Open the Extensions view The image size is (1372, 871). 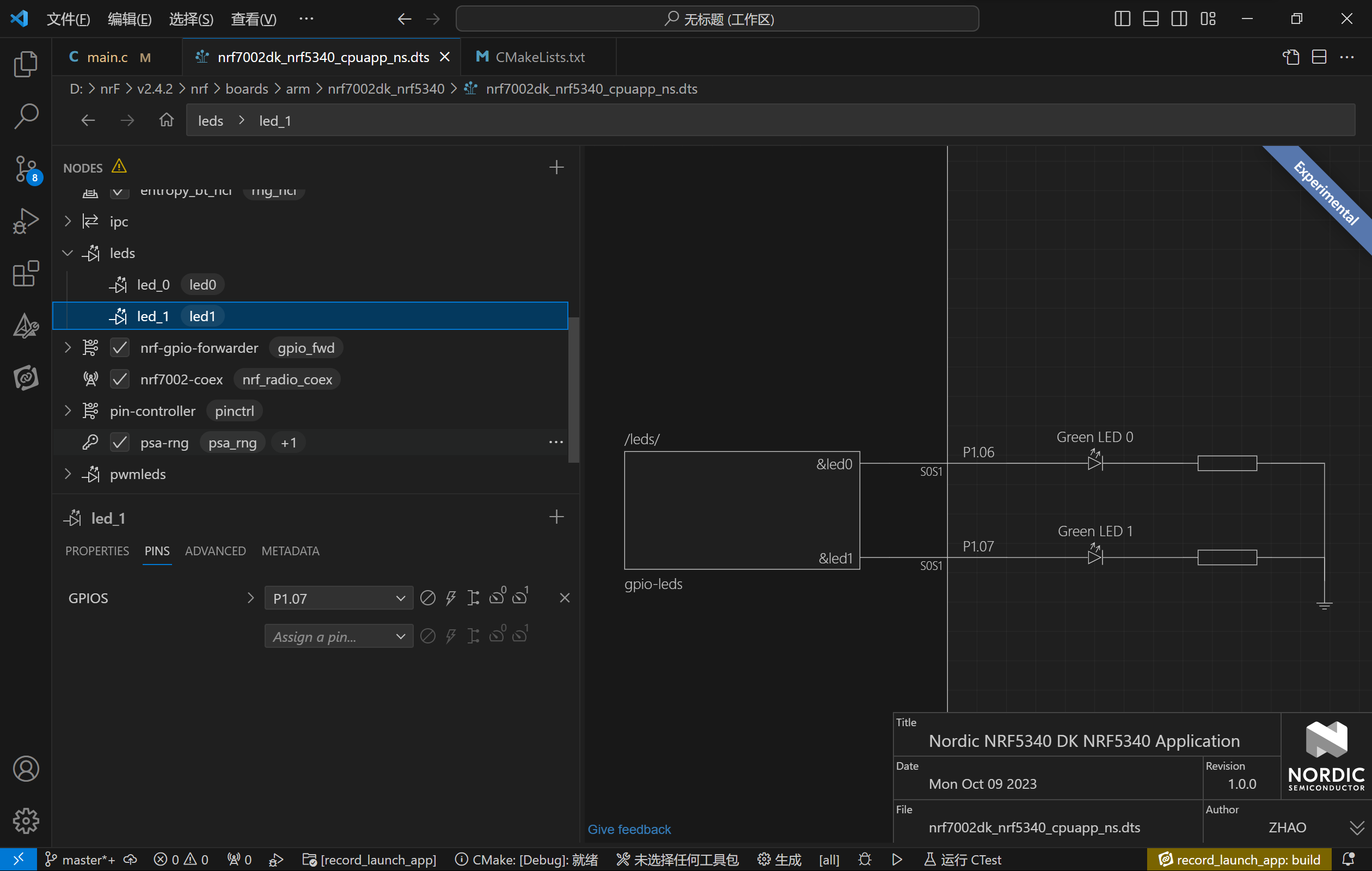click(26, 274)
